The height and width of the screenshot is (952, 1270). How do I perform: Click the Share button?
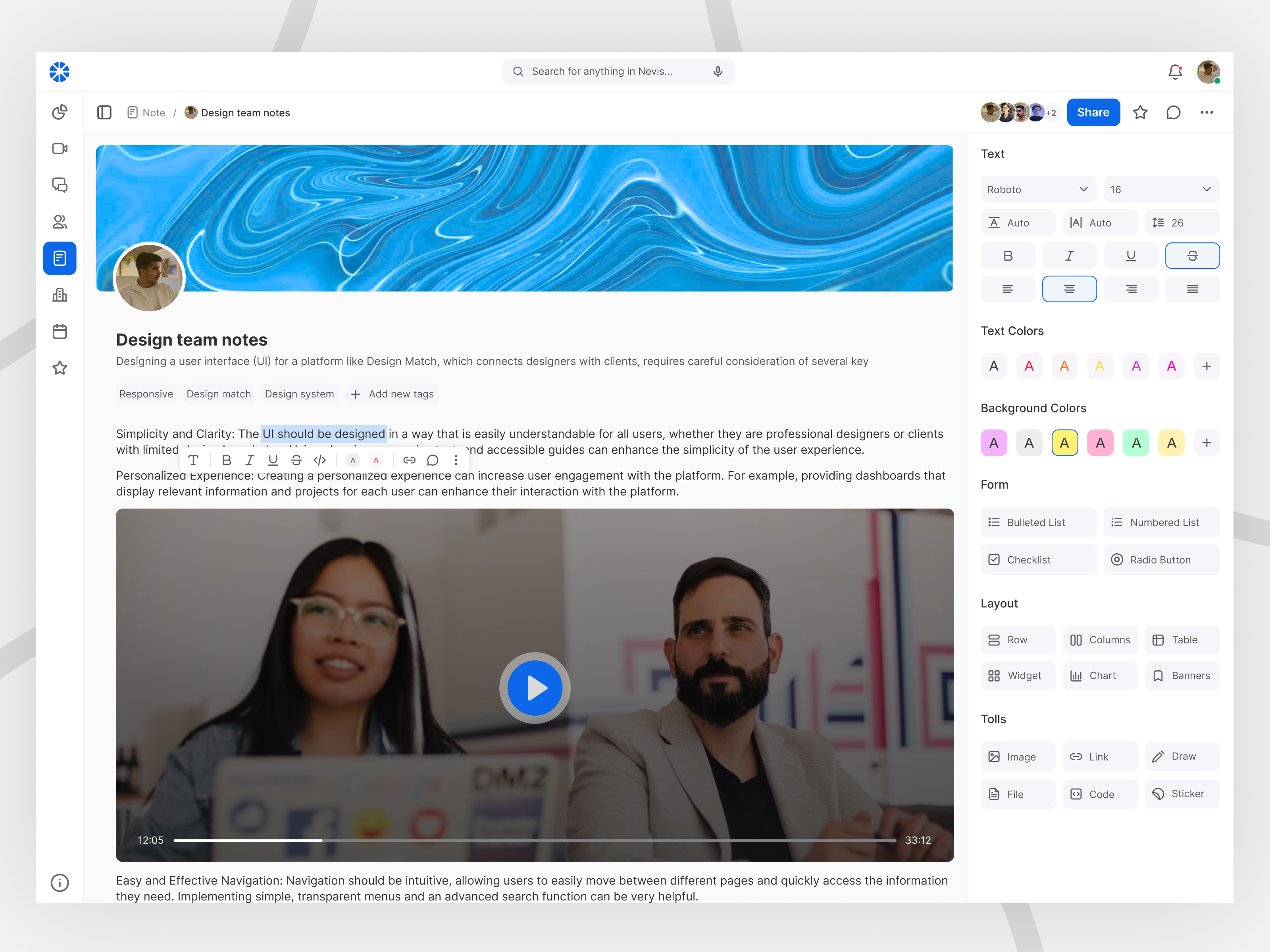[x=1093, y=113]
